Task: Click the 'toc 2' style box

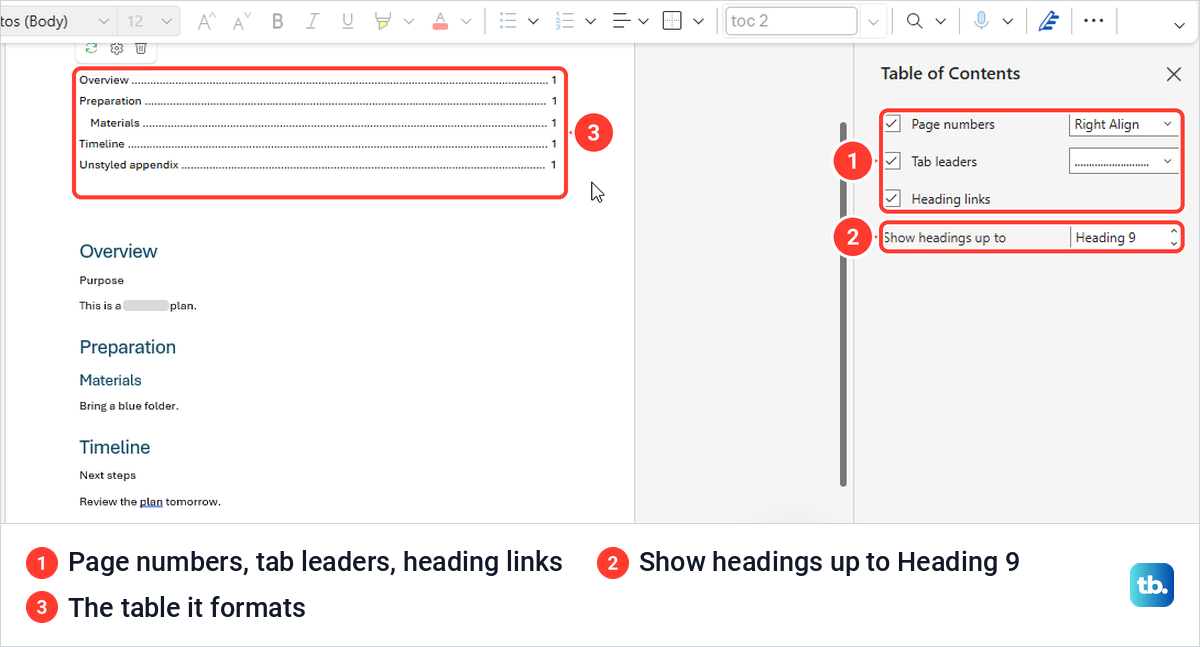Action: [792, 21]
